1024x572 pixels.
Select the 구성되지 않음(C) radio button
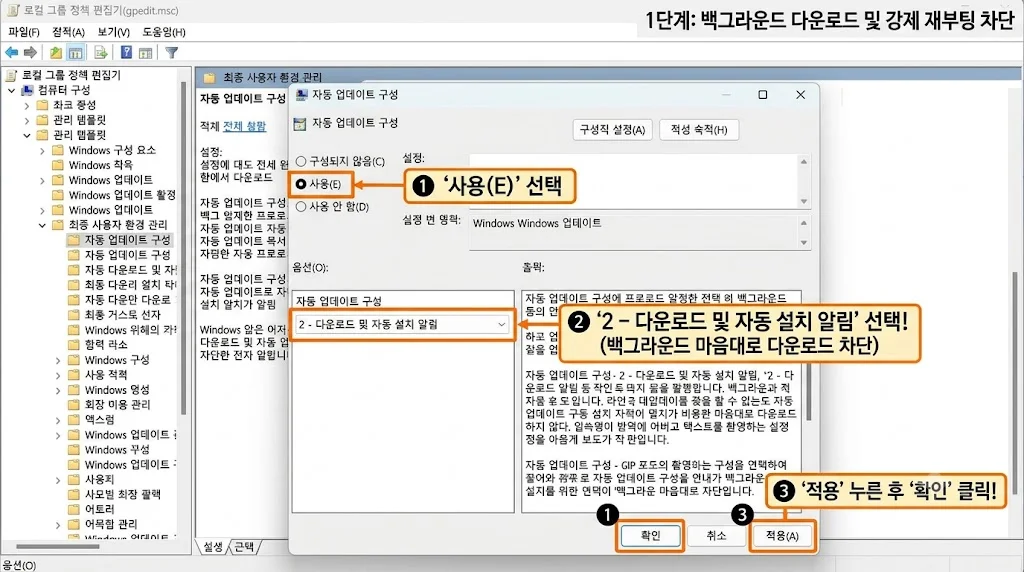pos(301,161)
